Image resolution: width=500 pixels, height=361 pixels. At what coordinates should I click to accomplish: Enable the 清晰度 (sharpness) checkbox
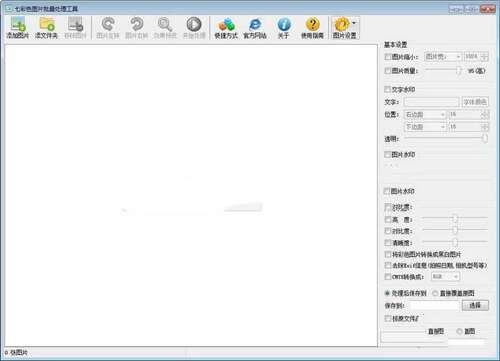[x=388, y=243]
